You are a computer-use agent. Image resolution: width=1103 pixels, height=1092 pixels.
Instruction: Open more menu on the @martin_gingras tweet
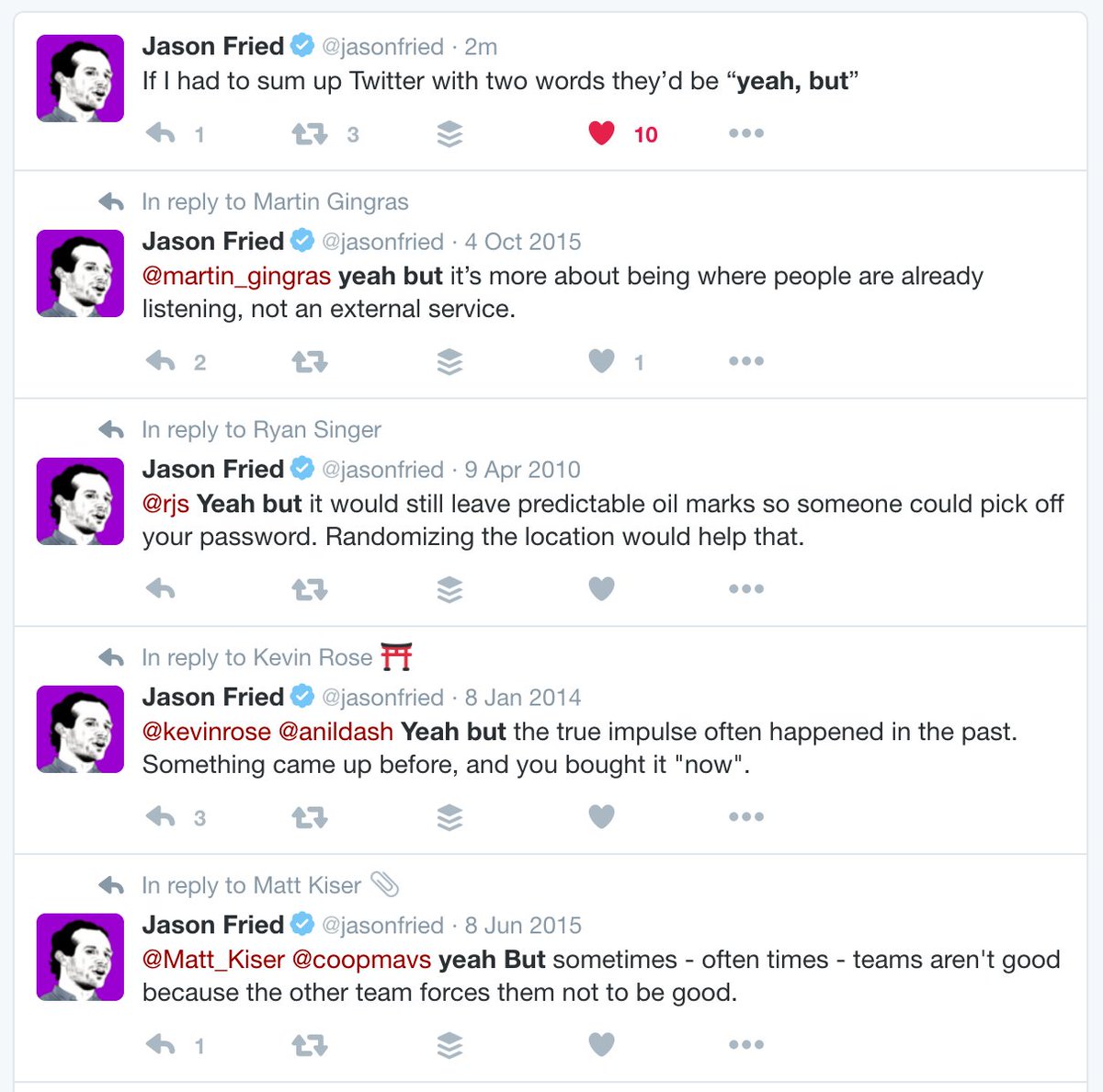[x=745, y=362]
